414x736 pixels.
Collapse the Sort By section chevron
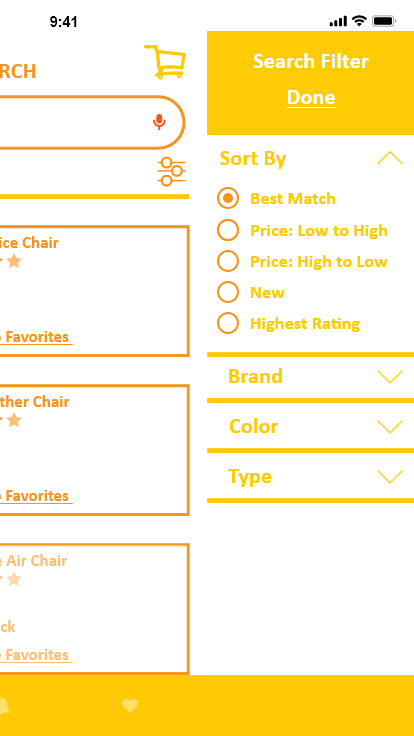pyautogui.click(x=390, y=158)
